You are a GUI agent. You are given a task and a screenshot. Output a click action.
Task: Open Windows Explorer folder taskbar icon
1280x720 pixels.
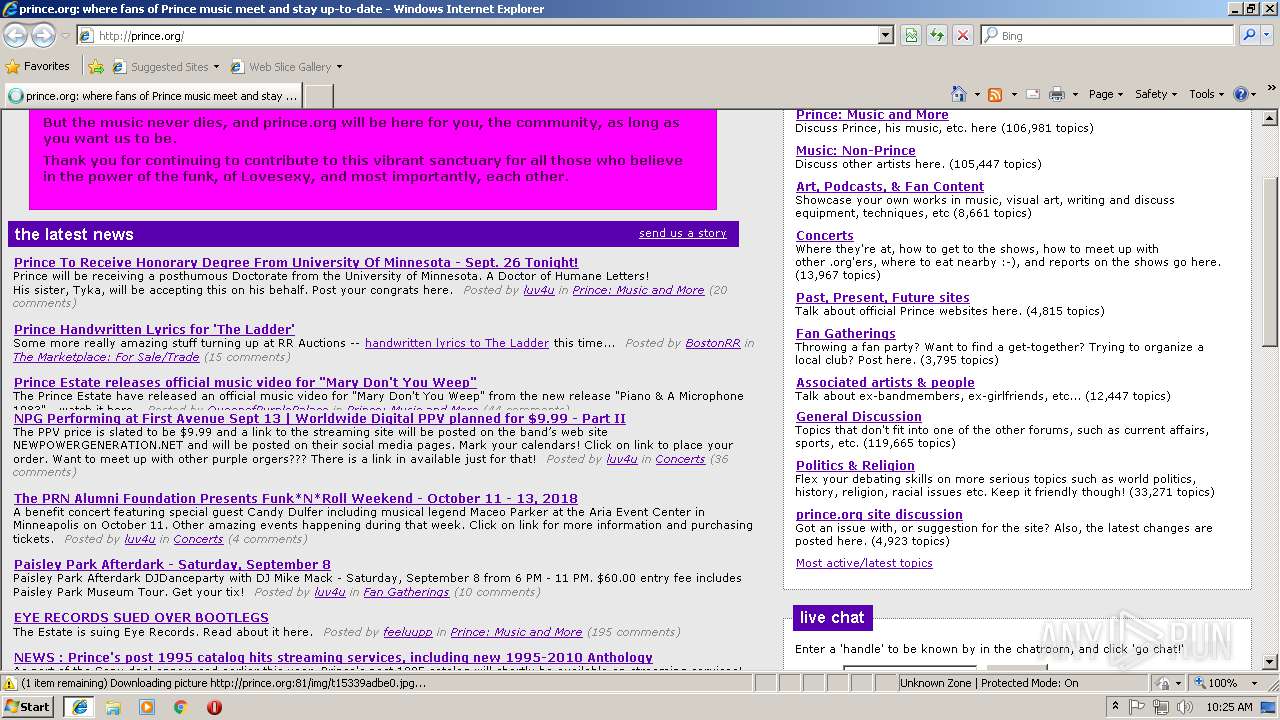(113, 707)
